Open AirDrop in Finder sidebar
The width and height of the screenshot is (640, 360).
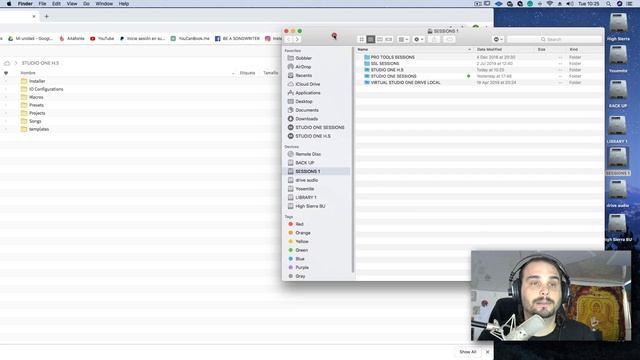(x=303, y=67)
